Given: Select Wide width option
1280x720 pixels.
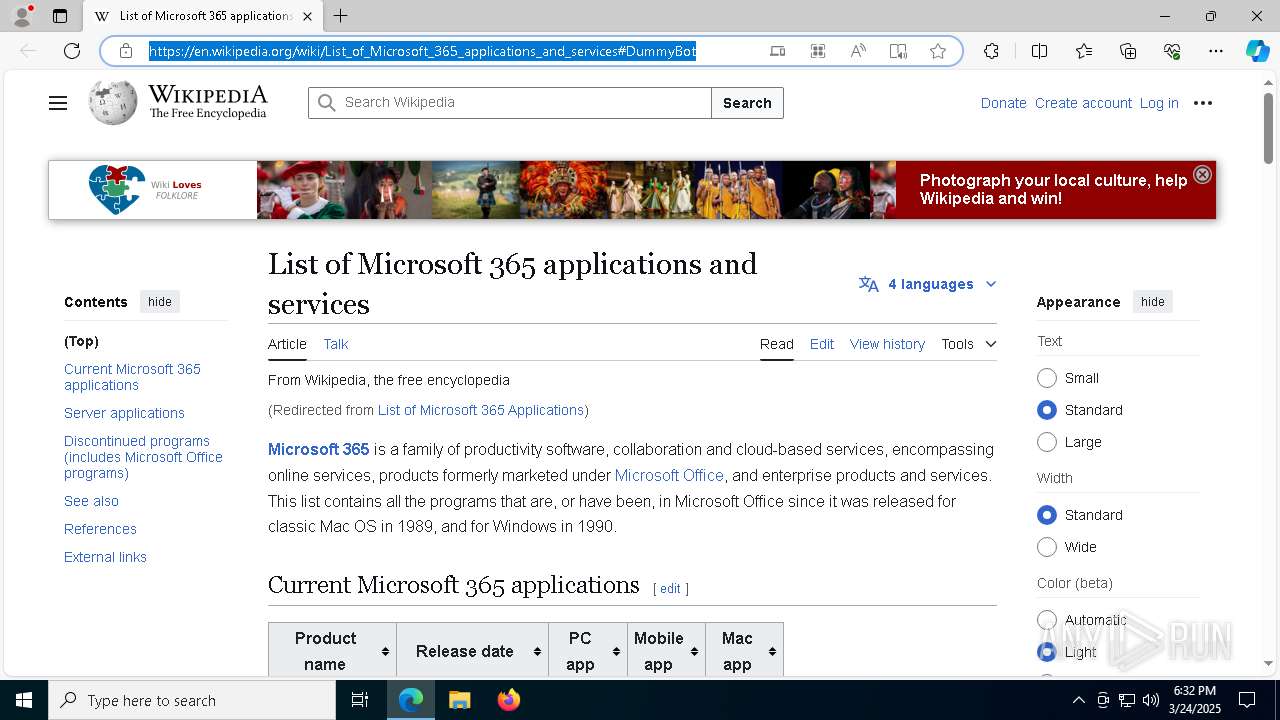Looking at the screenshot, I should point(1047,547).
